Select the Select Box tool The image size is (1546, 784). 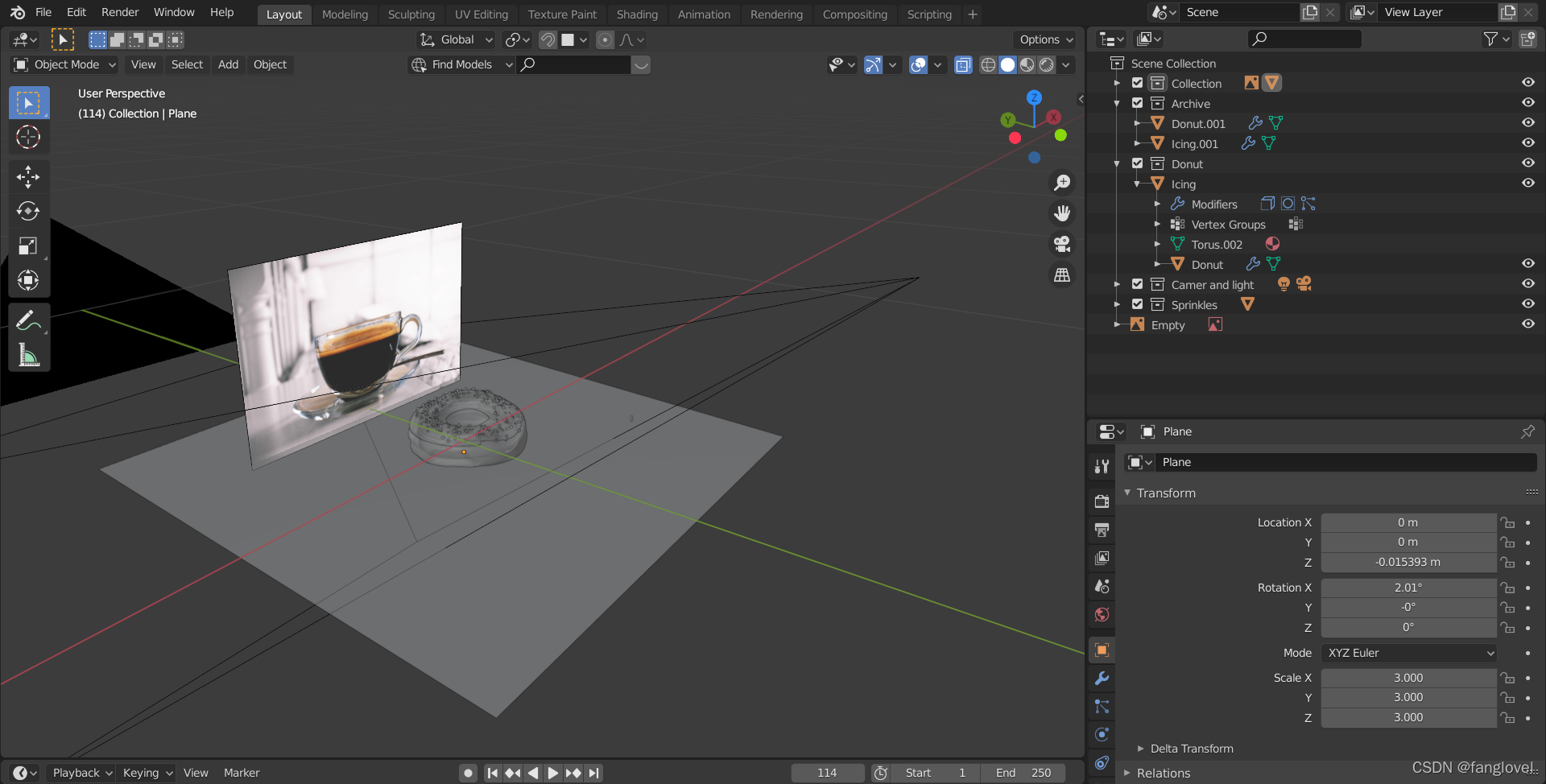click(29, 103)
